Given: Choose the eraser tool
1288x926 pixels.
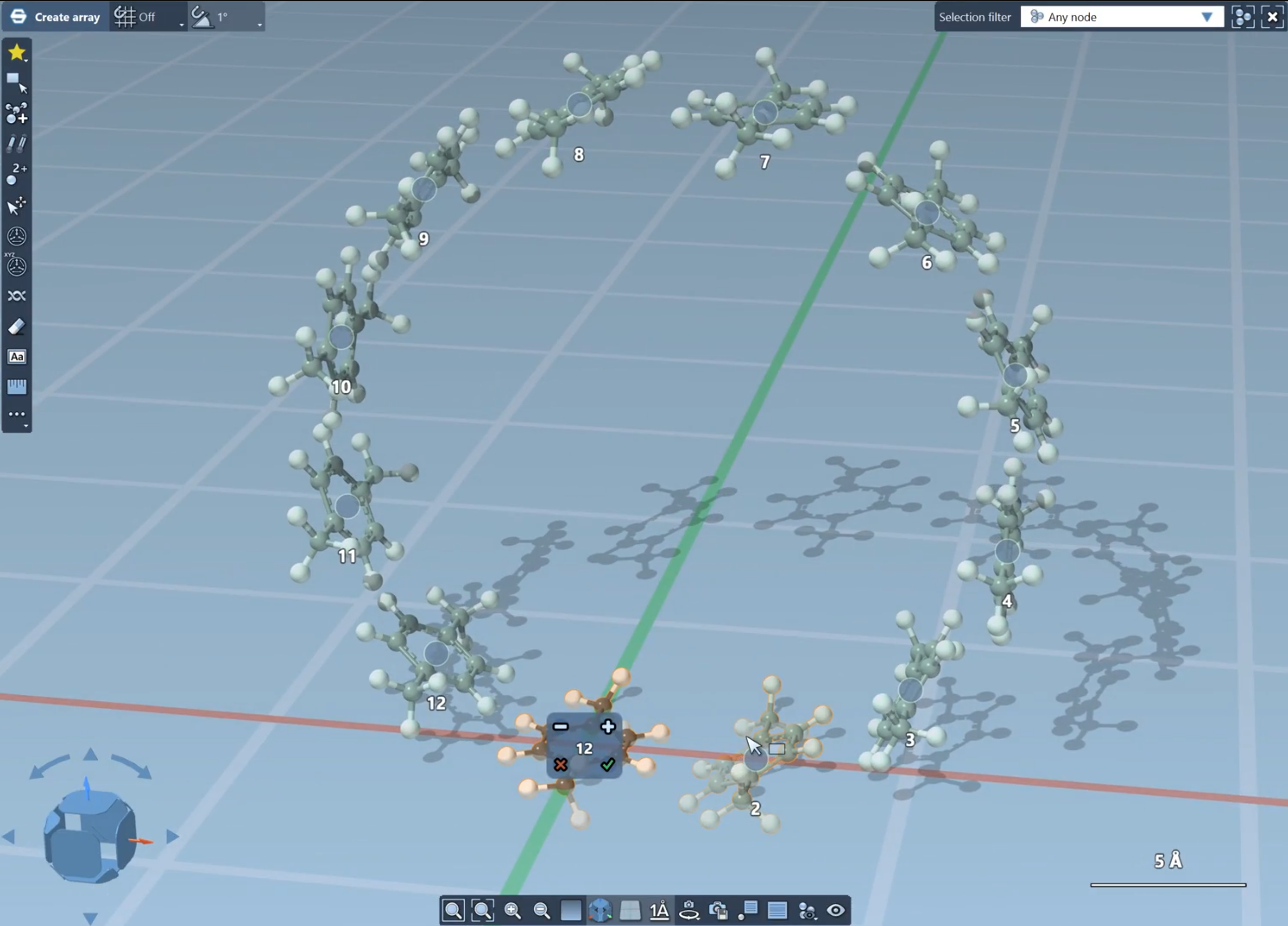Looking at the screenshot, I should click(16, 326).
